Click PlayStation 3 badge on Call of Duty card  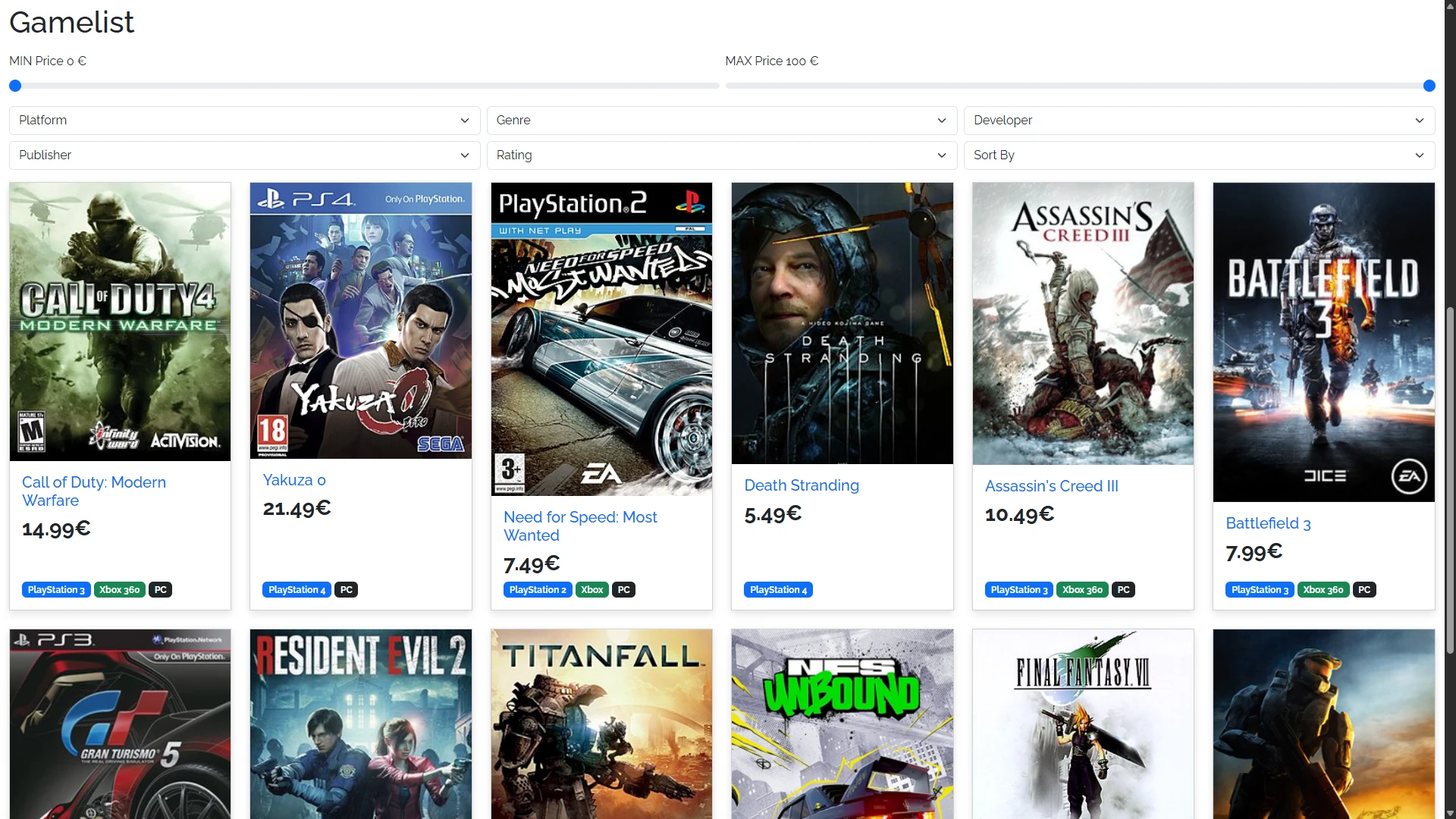(56, 590)
